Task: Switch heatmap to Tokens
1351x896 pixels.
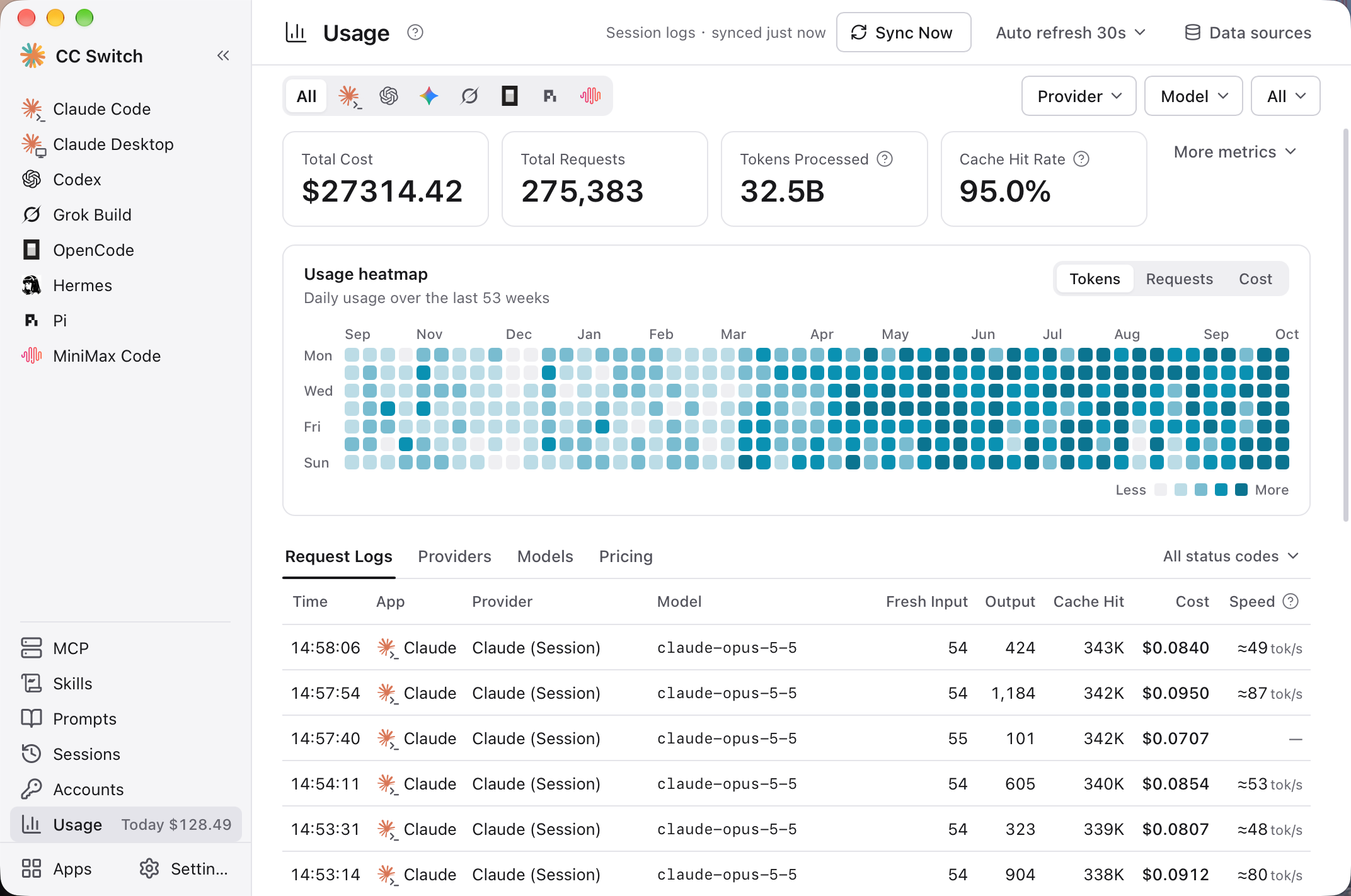Action: point(1095,279)
